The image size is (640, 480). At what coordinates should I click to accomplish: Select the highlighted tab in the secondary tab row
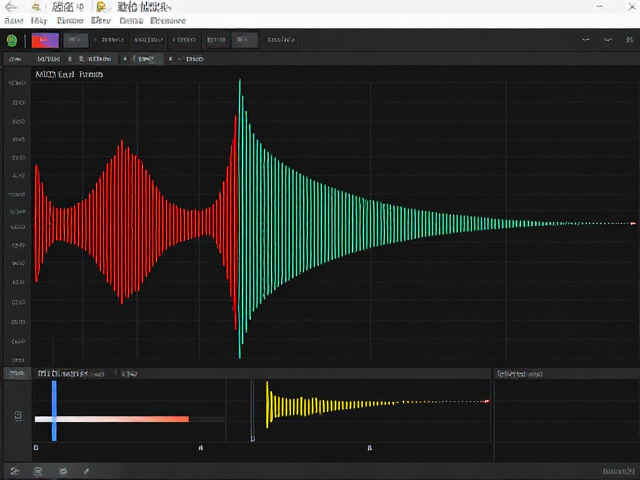142,59
